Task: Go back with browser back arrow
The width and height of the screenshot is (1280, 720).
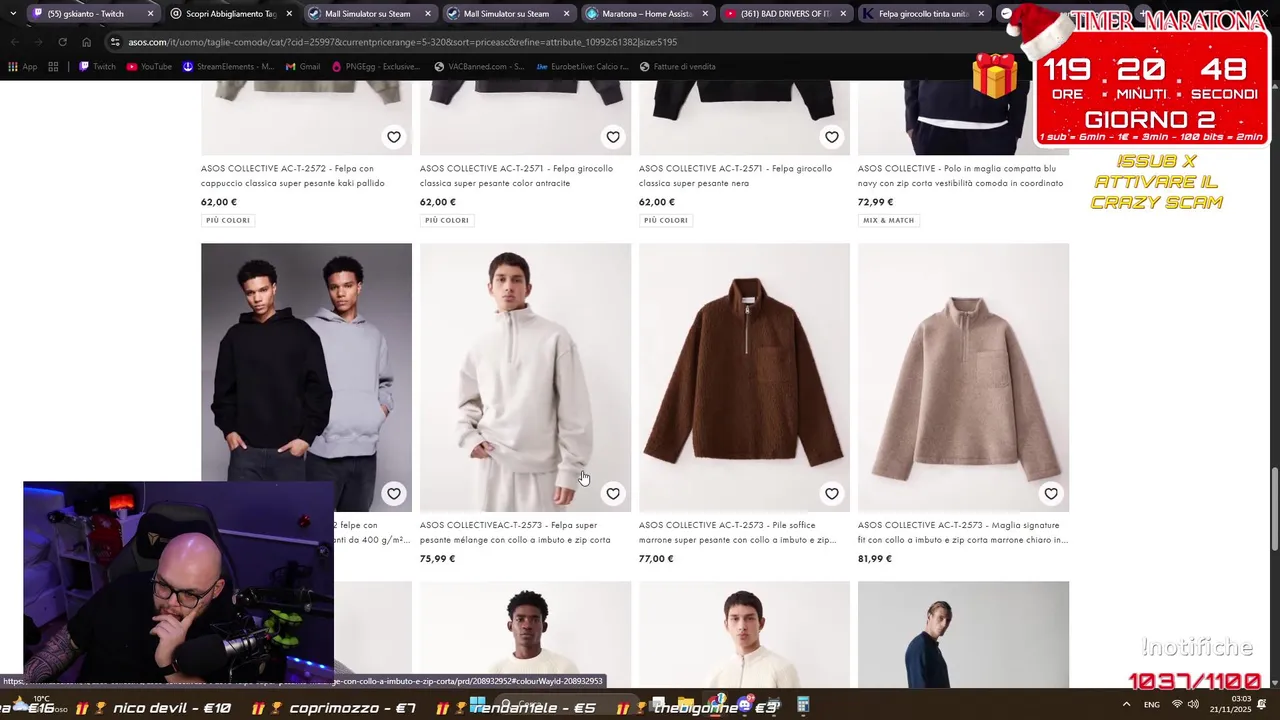Action: pos(14,42)
